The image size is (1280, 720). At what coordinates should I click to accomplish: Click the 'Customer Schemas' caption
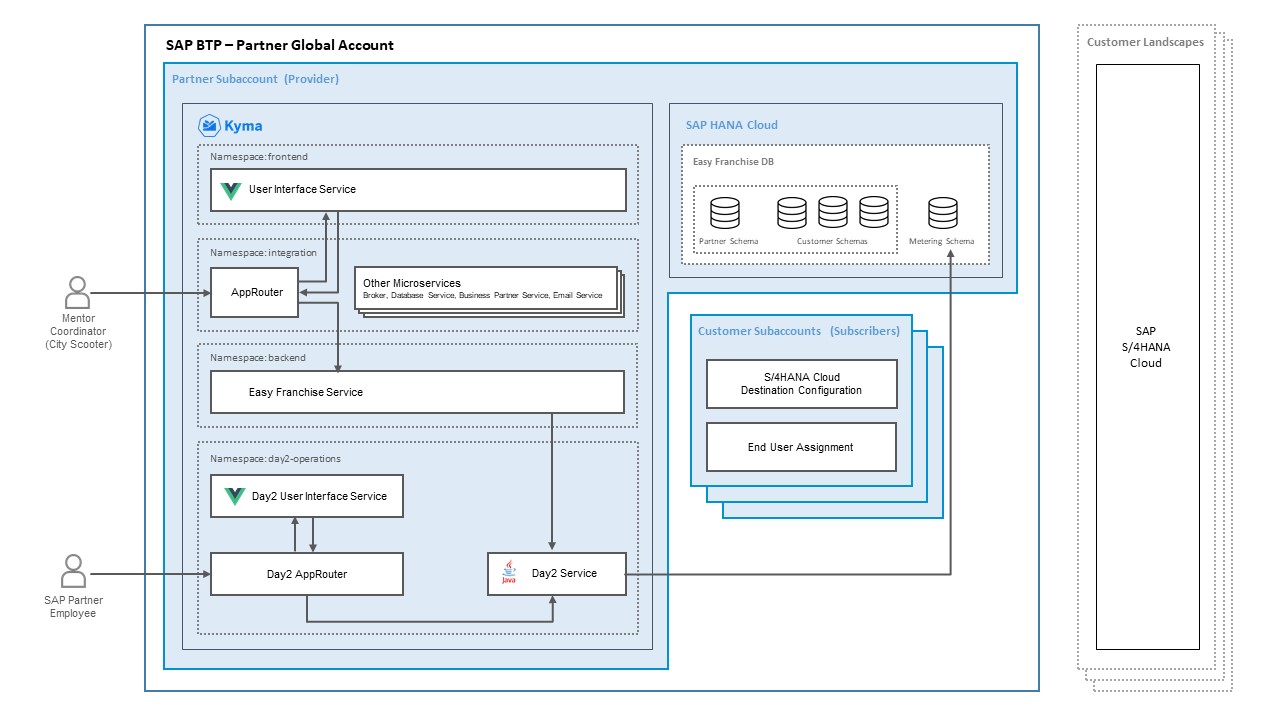(832, 242)
